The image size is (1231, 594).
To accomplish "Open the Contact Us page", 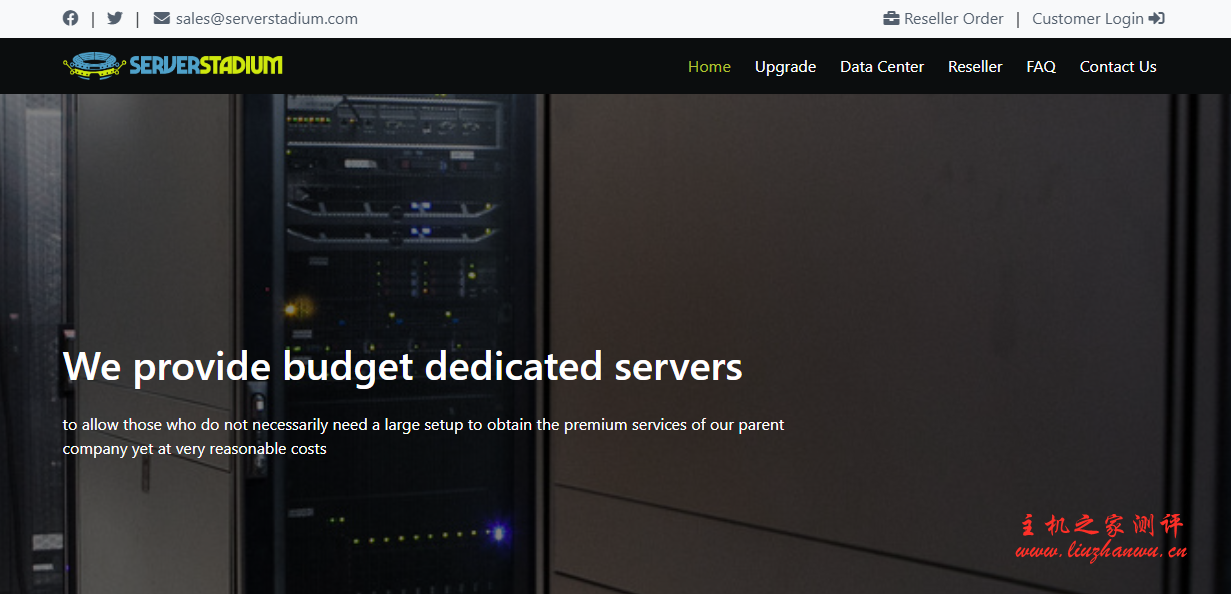I will [1117, 67].
